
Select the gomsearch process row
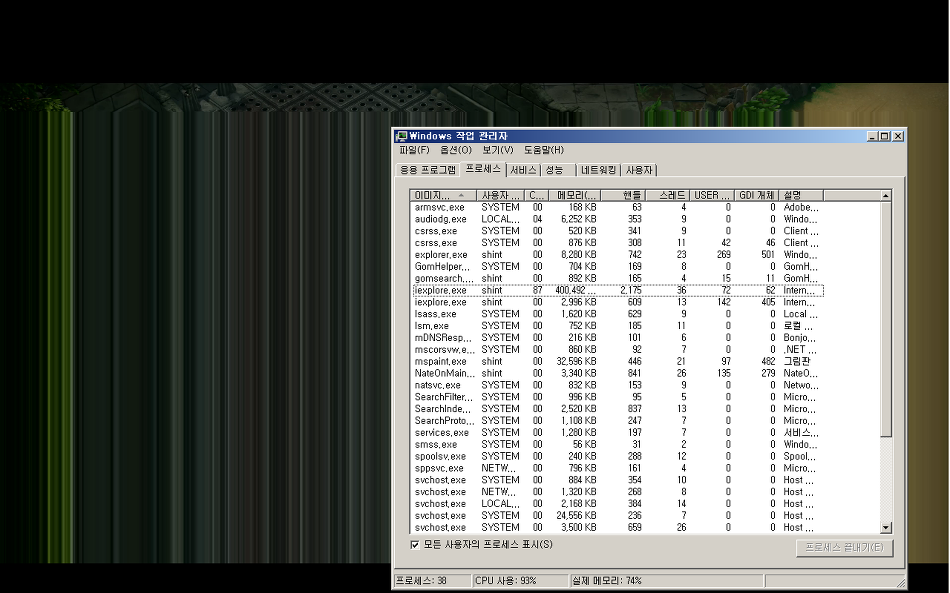tap(617, 279)
